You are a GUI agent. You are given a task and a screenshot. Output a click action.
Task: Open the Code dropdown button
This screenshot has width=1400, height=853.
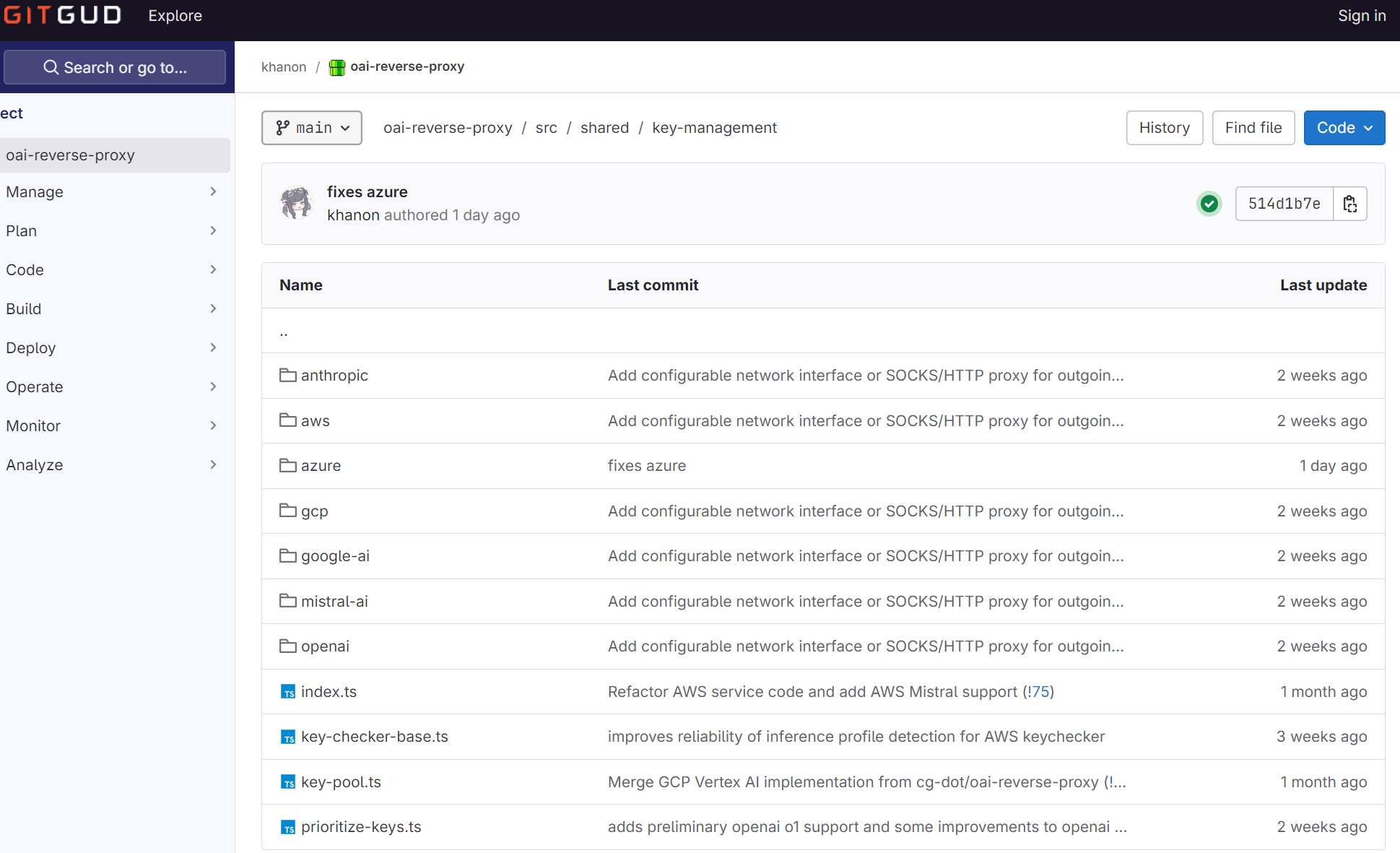click(x=1344, y=128)
